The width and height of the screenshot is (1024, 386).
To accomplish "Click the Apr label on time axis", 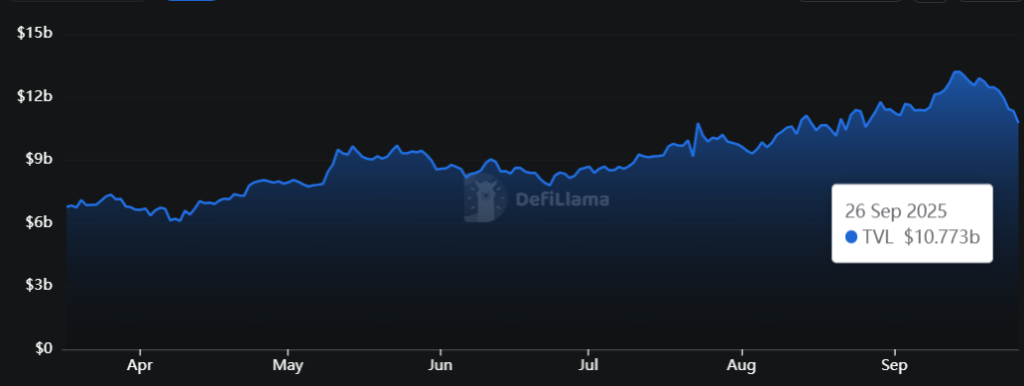I will [140, 366].
